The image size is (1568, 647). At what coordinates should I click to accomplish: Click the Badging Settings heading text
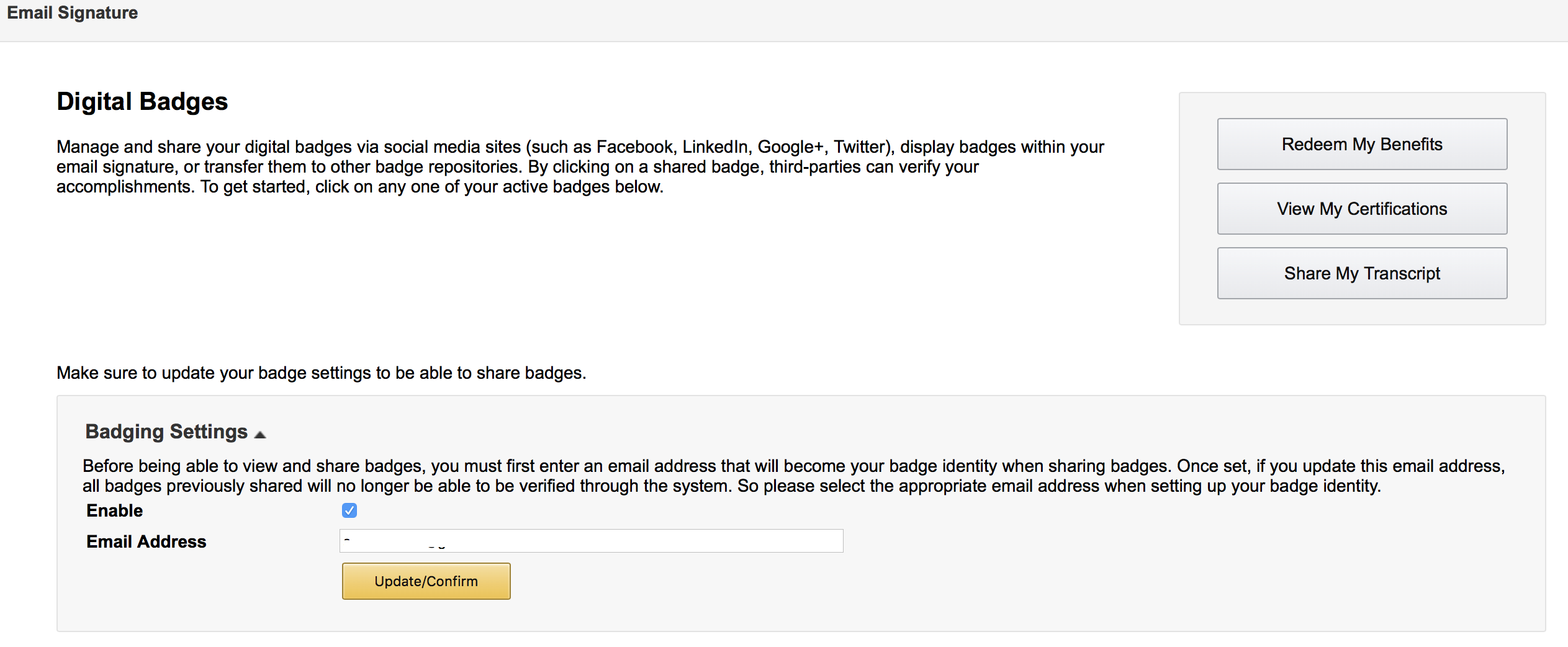pos(166,432)
